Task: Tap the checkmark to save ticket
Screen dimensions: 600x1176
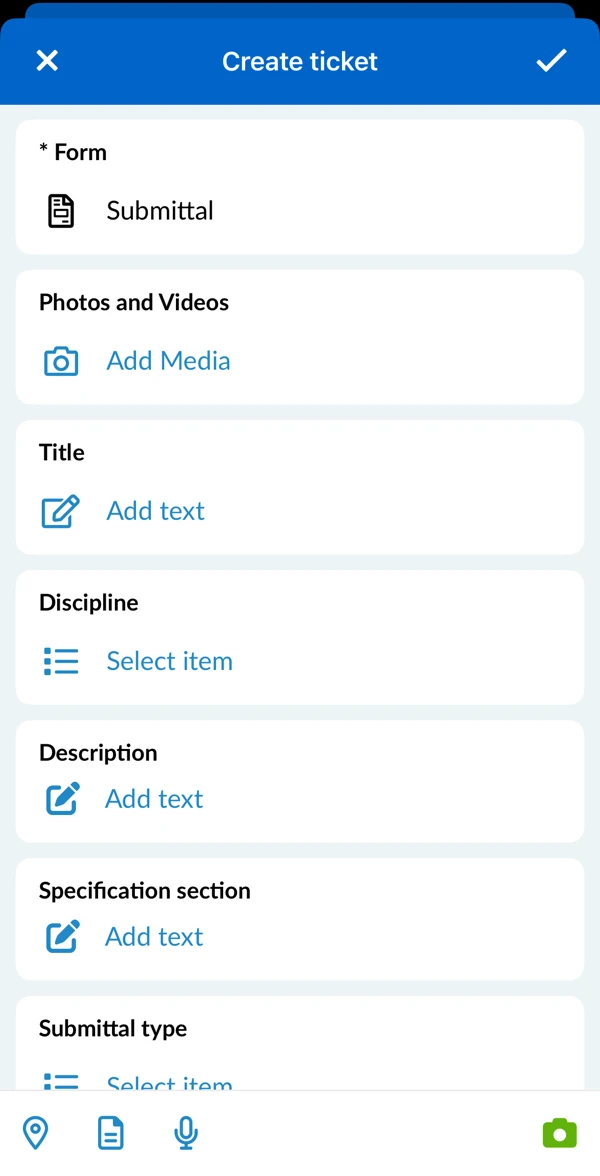Action: click(551, 61)
